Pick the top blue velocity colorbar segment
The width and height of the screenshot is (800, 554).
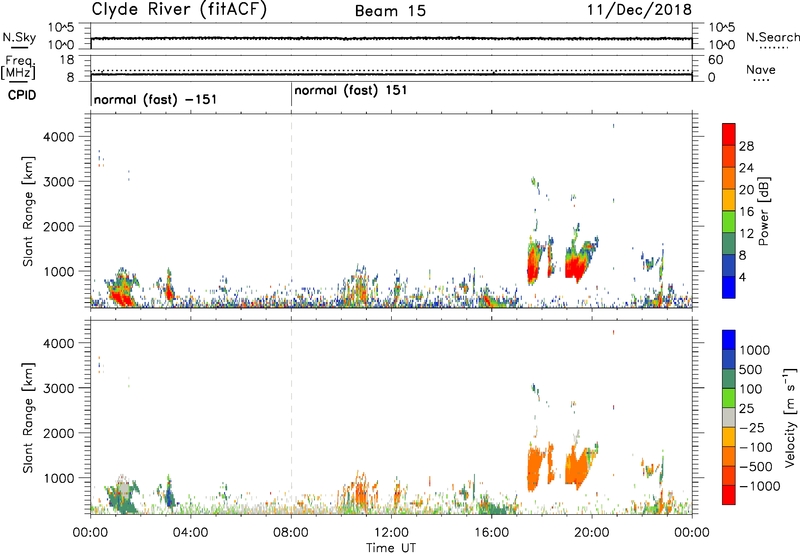pos(729,340)
